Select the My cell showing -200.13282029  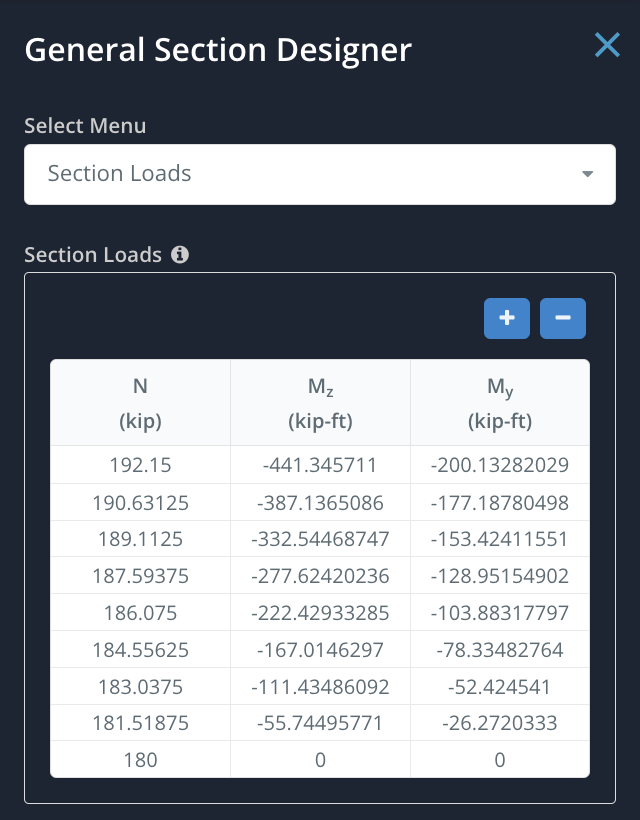tap(500, 465)
